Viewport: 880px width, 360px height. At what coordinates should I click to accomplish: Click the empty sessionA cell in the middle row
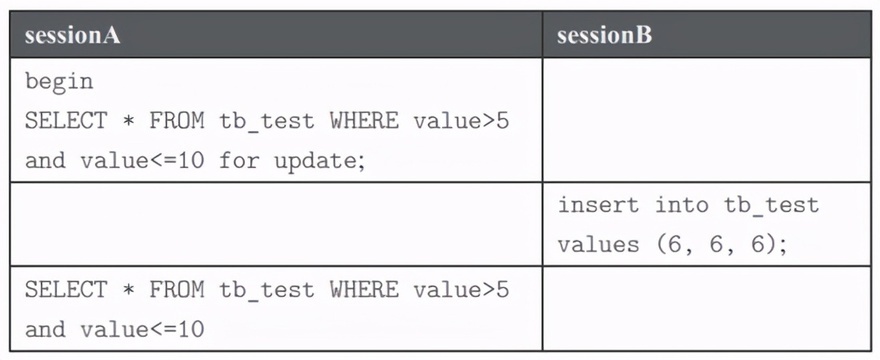click(276, 224)
